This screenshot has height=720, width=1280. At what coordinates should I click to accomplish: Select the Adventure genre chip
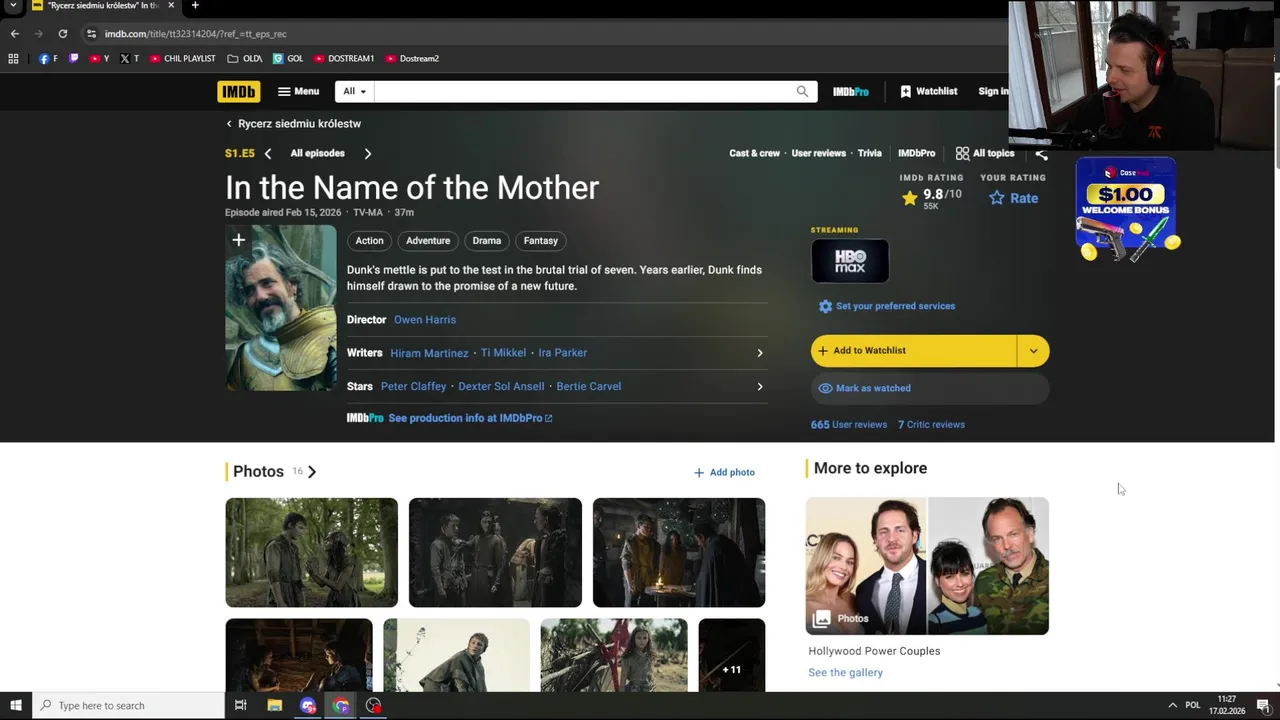tap(428, 240)
